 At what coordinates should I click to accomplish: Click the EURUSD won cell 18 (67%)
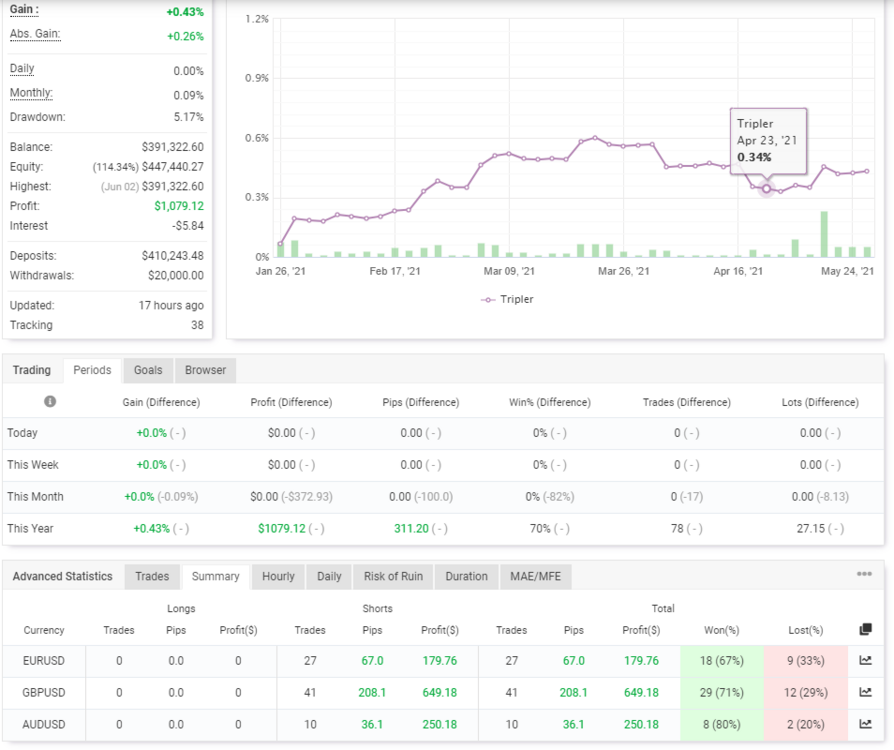click(722, 661)
